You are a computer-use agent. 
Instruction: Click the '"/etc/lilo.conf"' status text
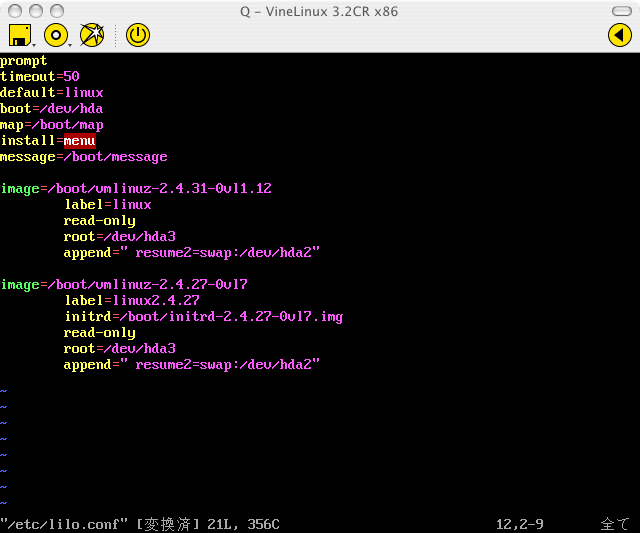point(64,524)
